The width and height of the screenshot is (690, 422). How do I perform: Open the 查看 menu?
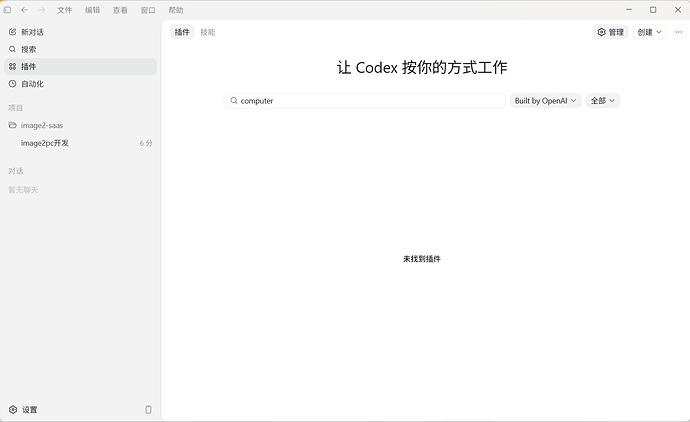[120, 10]
